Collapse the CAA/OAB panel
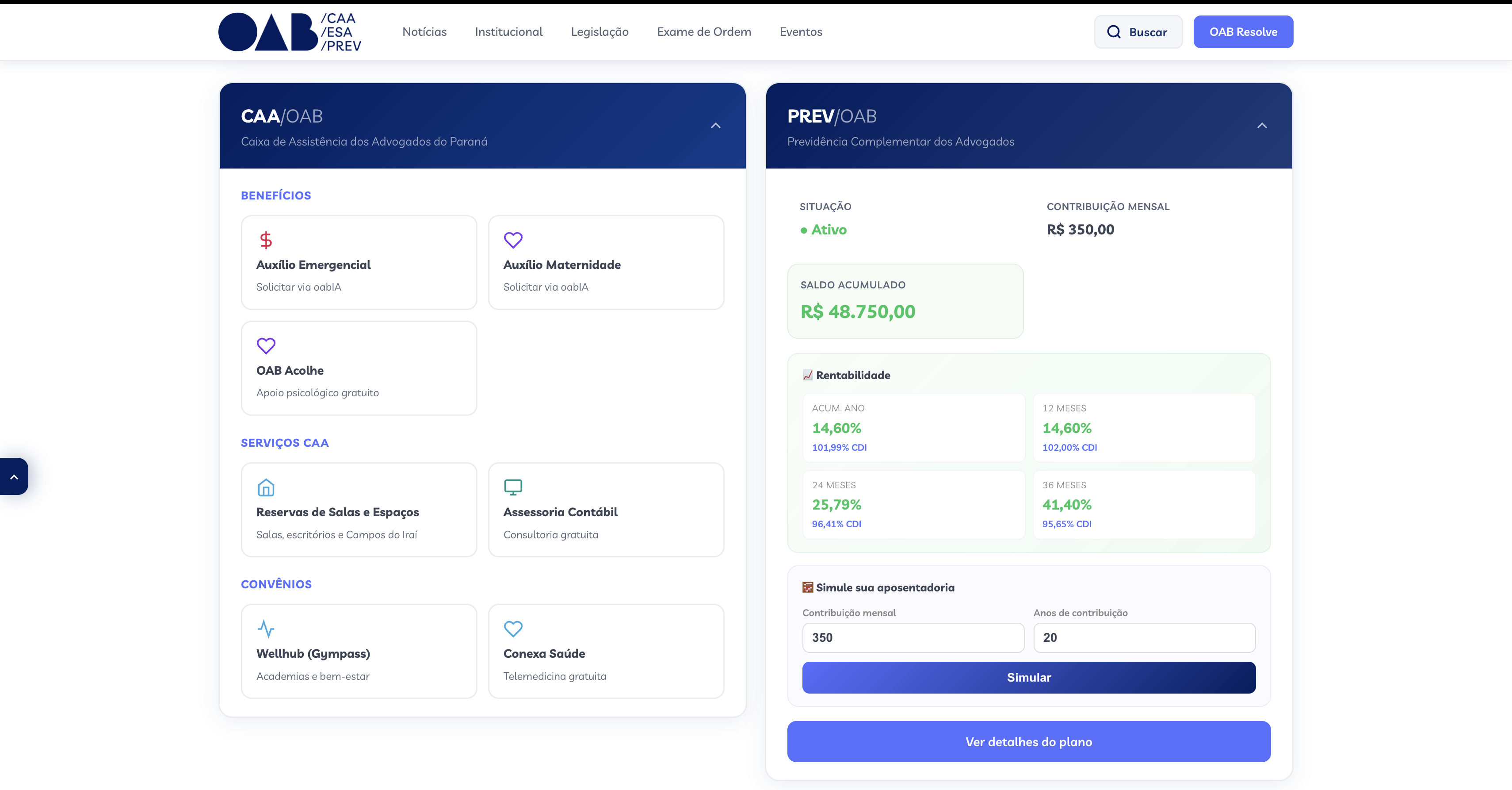Image resolution: width=1512 pixels, height=790 pixels. (715, 126)
